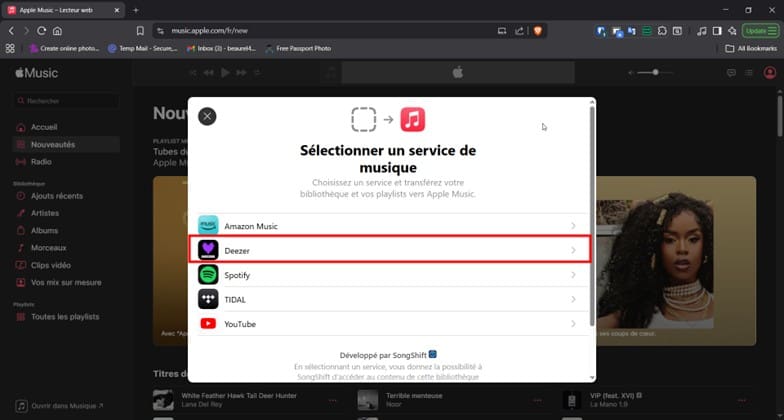Go back in the browser
Image resolution: width=784 pixels, height=420 pixels.
[11, 31]
